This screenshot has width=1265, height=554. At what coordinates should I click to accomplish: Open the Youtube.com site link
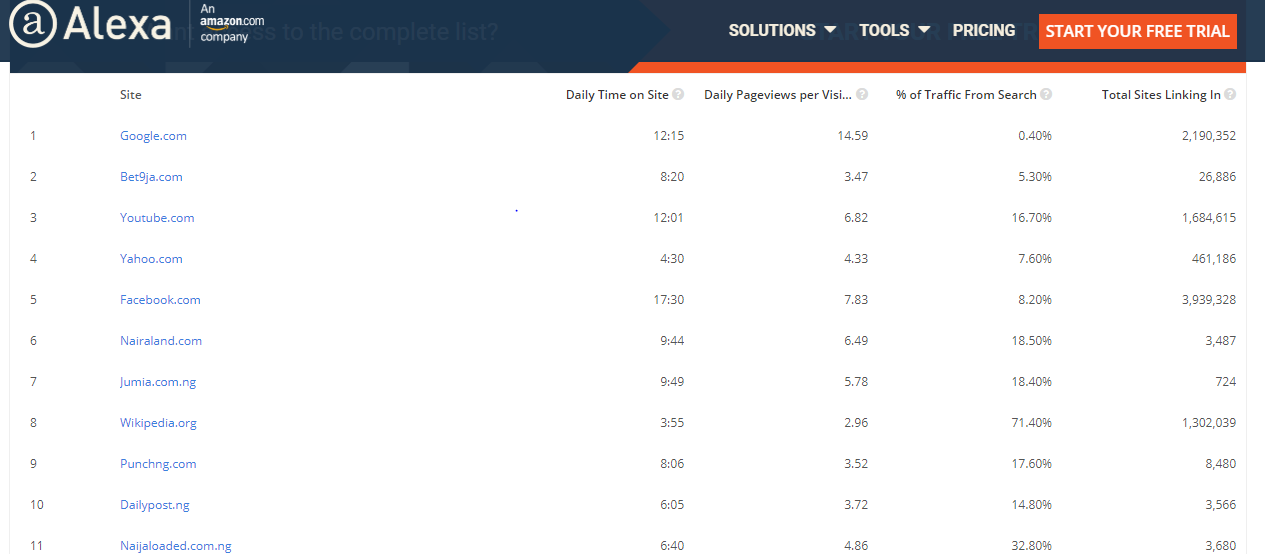[x=157, y=218]
